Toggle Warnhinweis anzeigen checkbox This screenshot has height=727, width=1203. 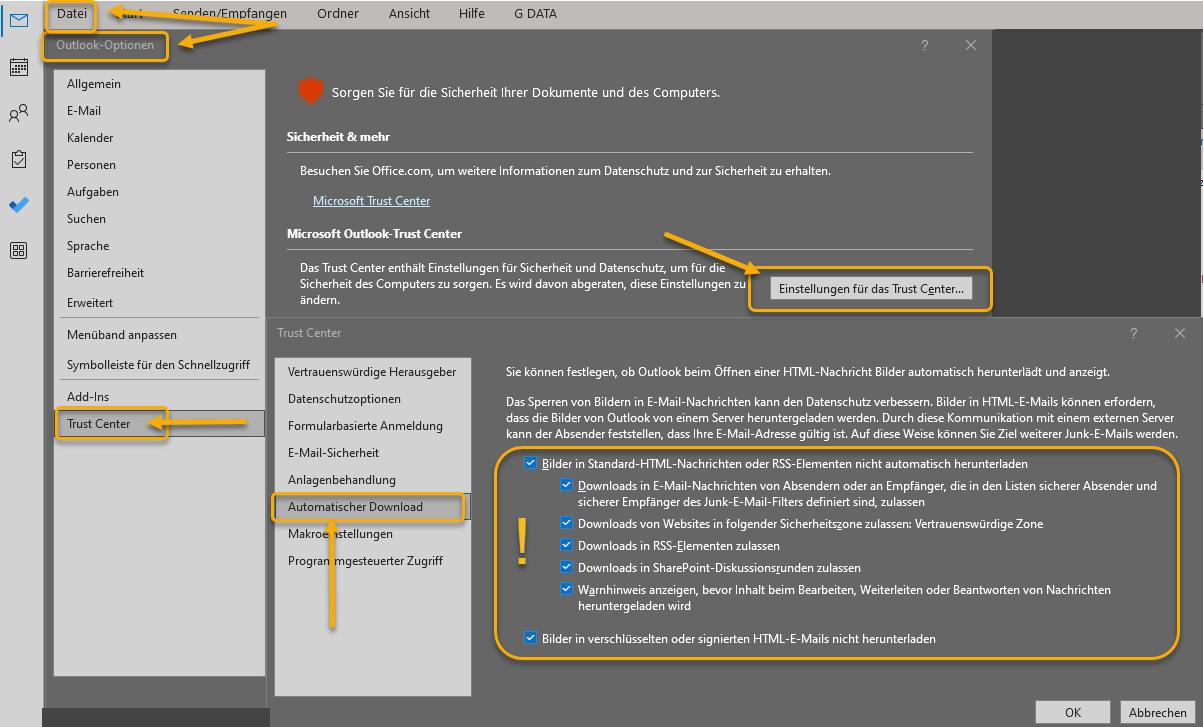[567, 590]
